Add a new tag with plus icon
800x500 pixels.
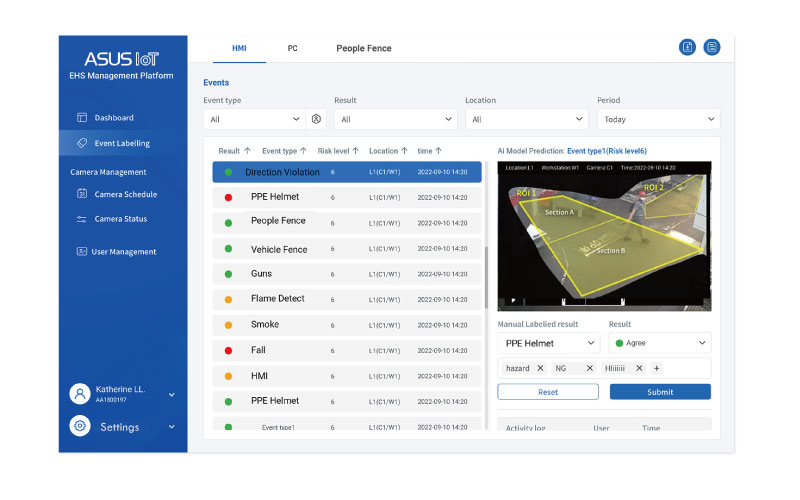click(657, 368)
